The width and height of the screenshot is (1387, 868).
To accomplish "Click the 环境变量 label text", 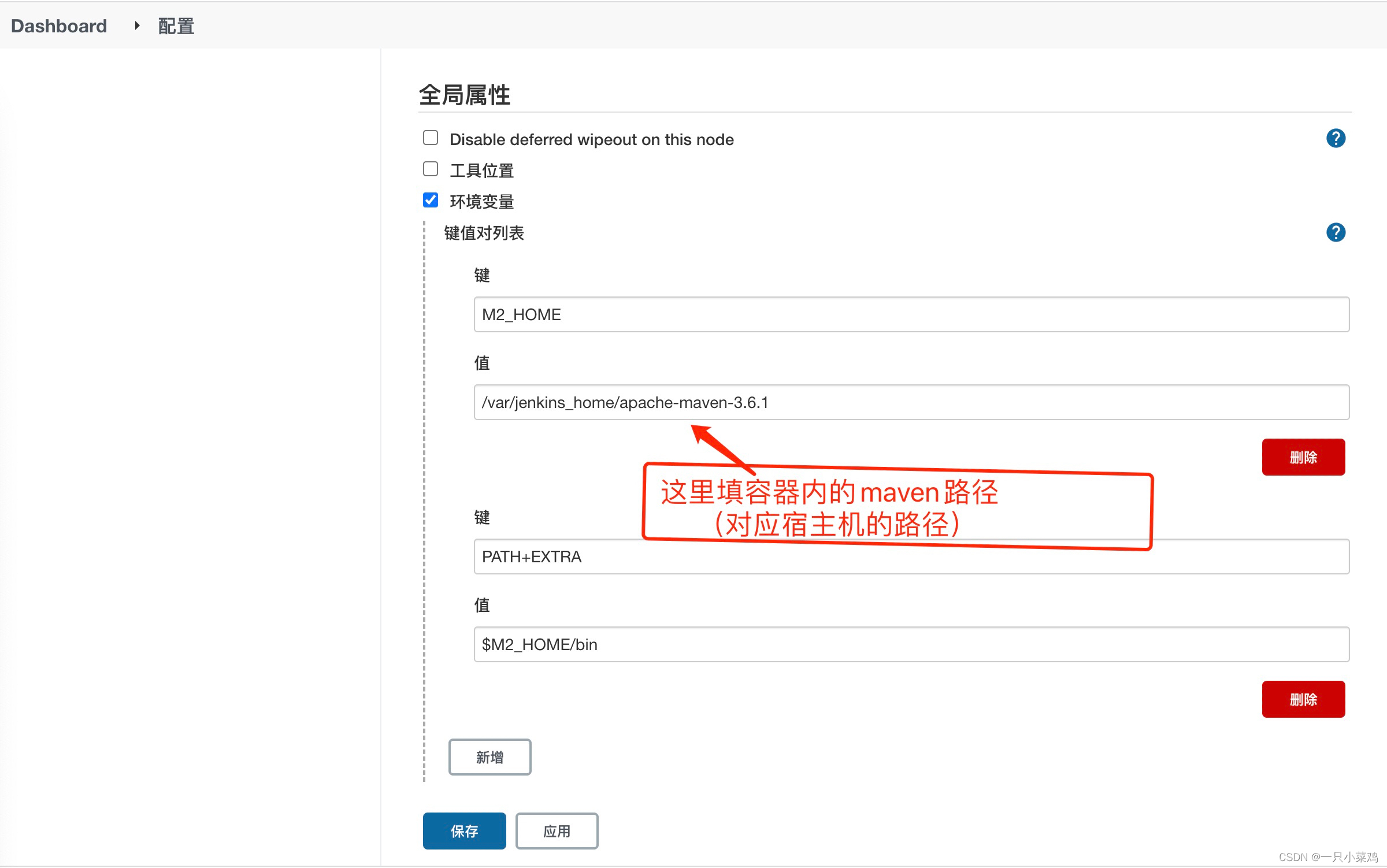I will [481, 202].
